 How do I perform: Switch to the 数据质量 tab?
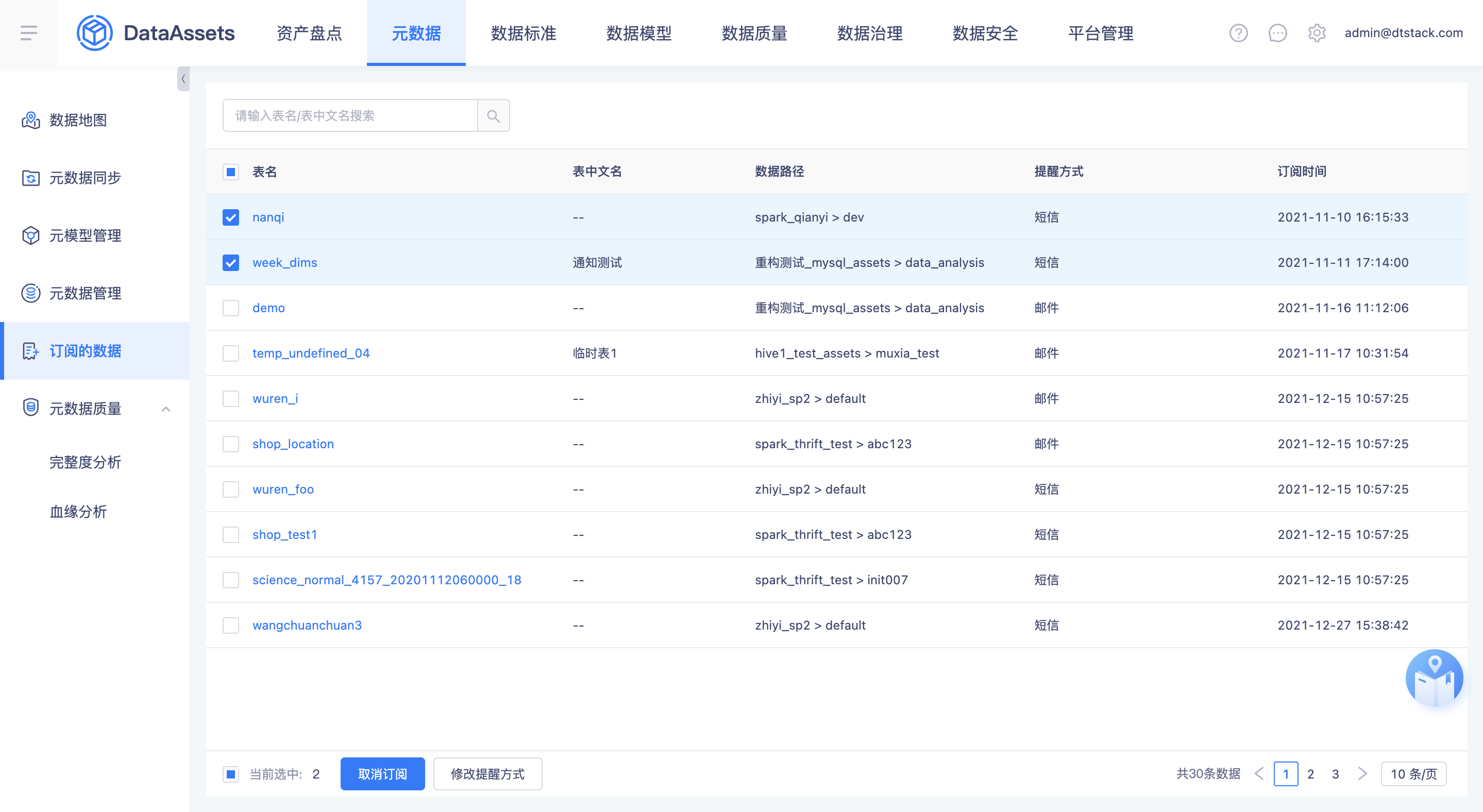pos(754,33)
